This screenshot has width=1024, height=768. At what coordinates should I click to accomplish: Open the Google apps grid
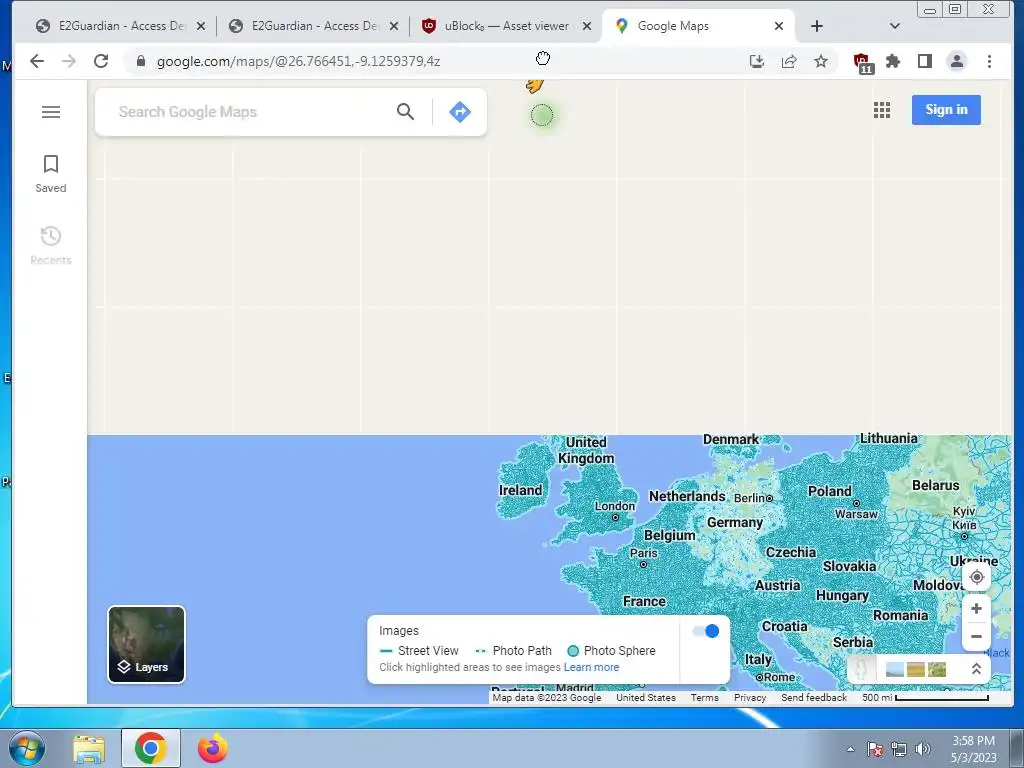pos(882,110)
